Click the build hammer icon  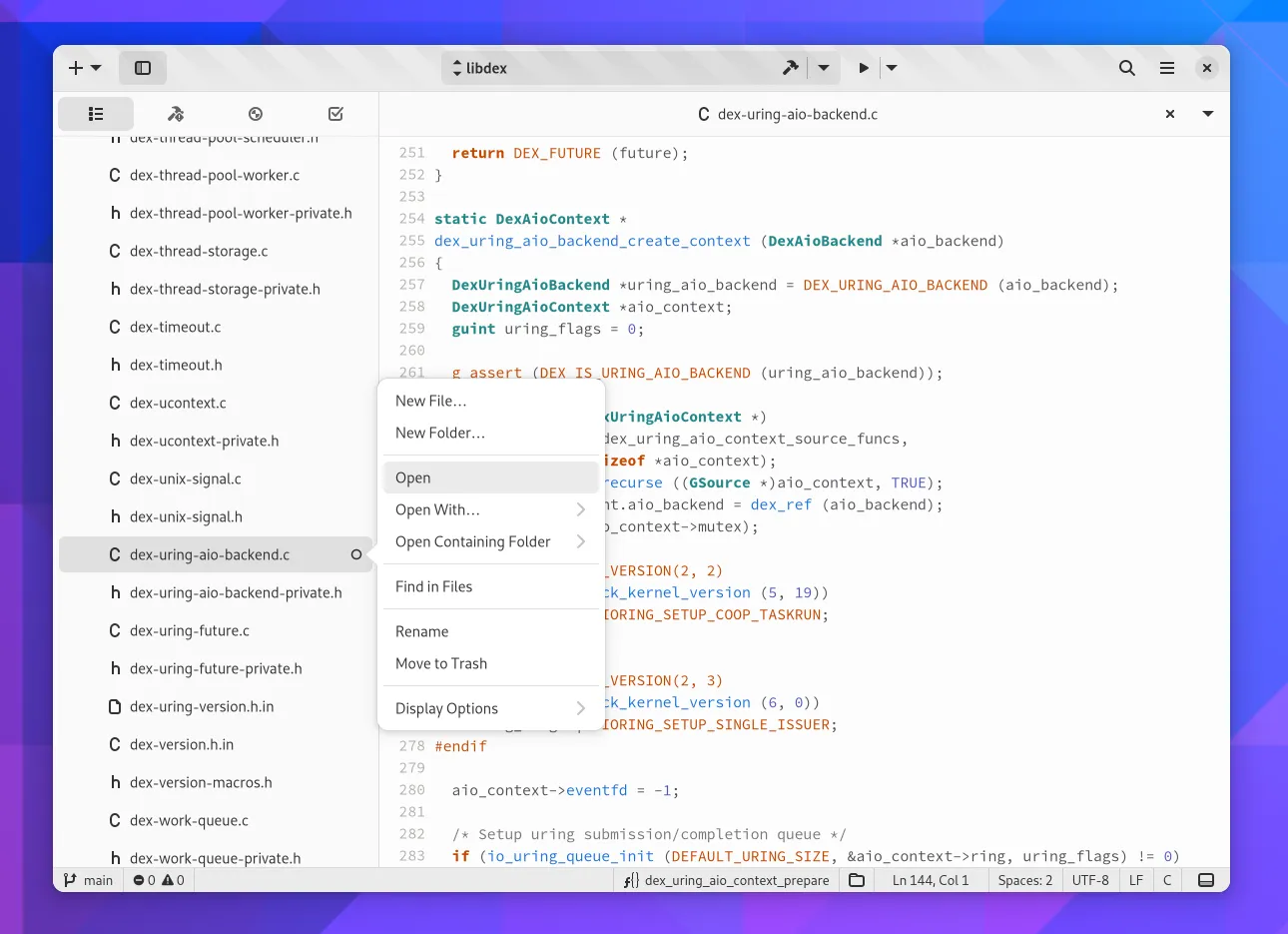(790, 68)
